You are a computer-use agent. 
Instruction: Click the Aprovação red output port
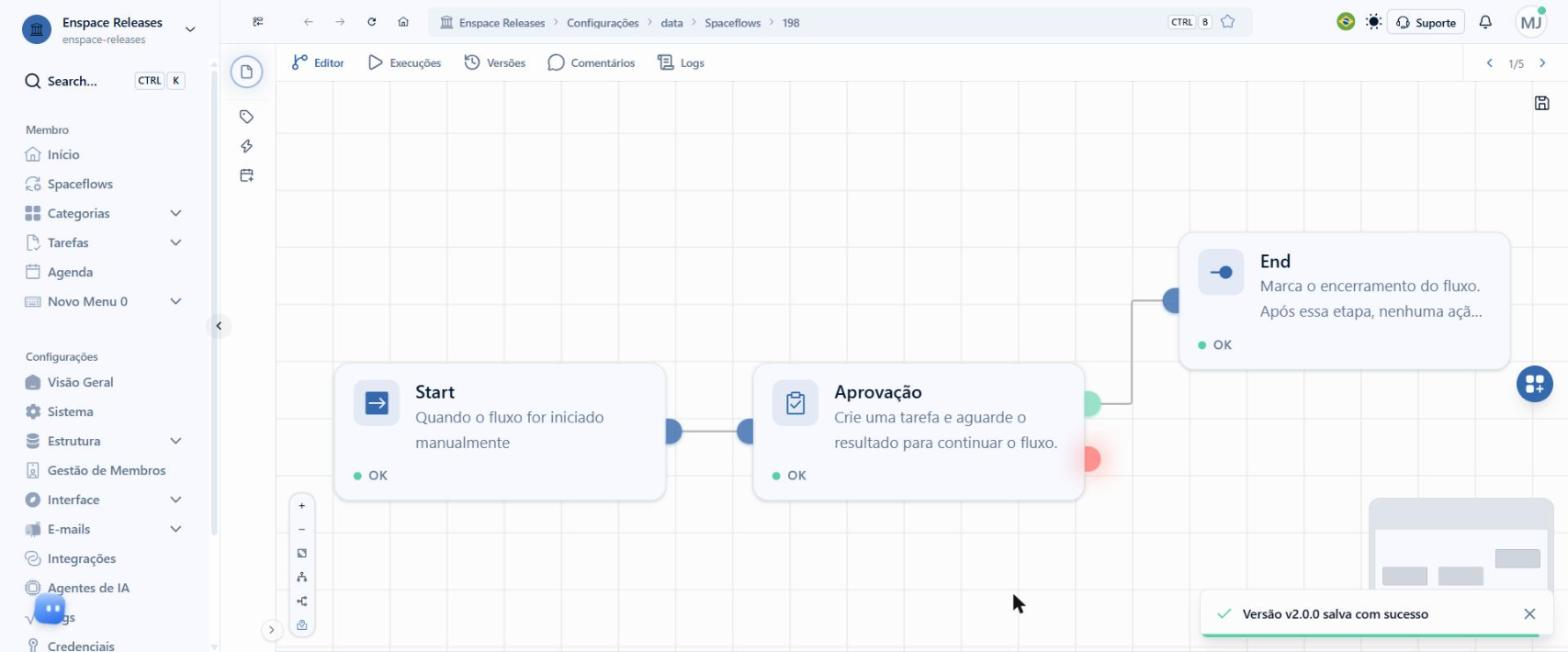[1091, 459]
